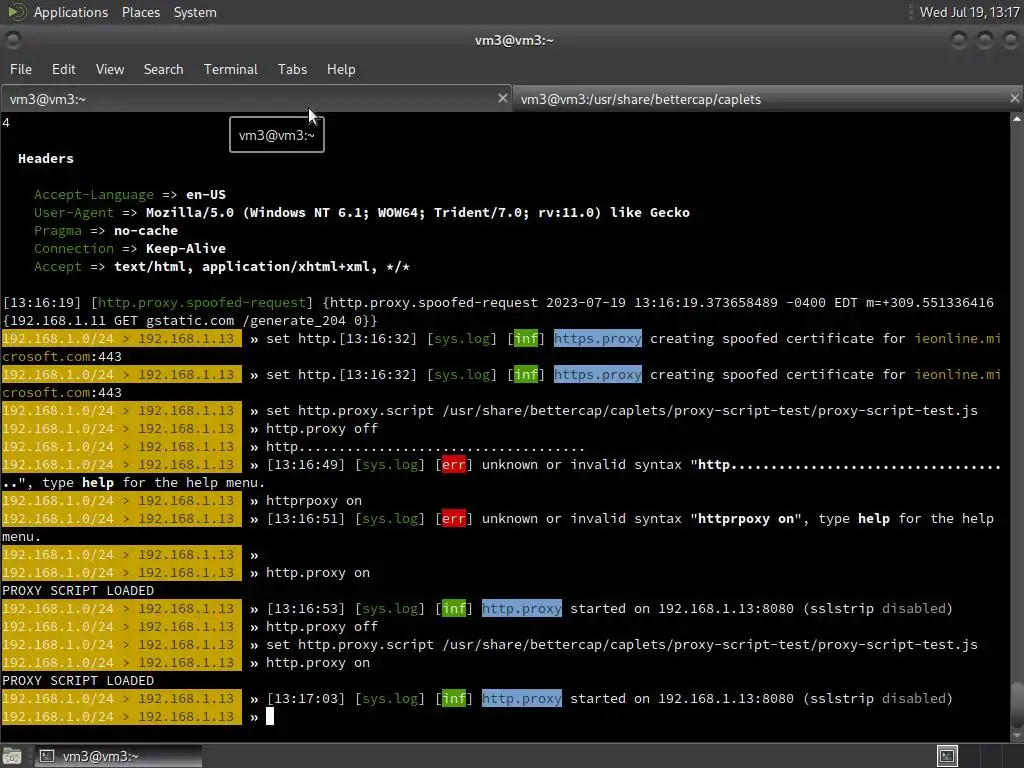
Task: Open the clock showing Wed Jul 19, 13:17
Action: coord(969,12)
